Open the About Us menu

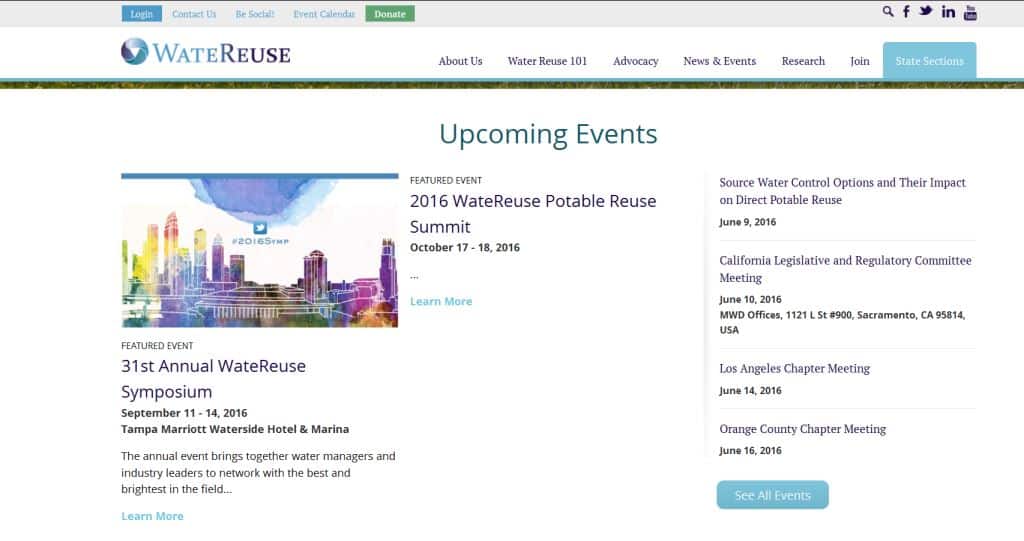[x=460, y=61]
